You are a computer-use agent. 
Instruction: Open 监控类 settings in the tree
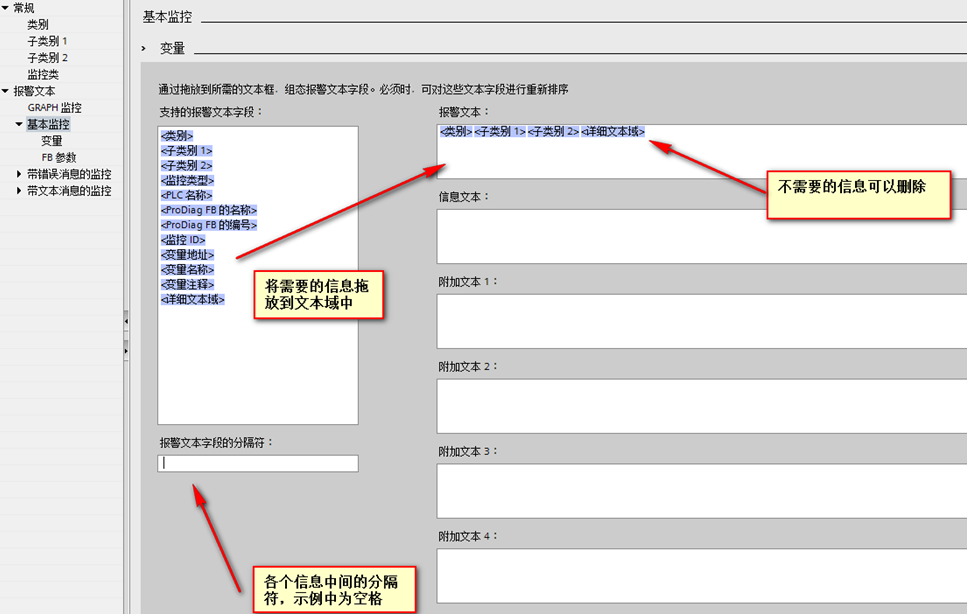43,74
